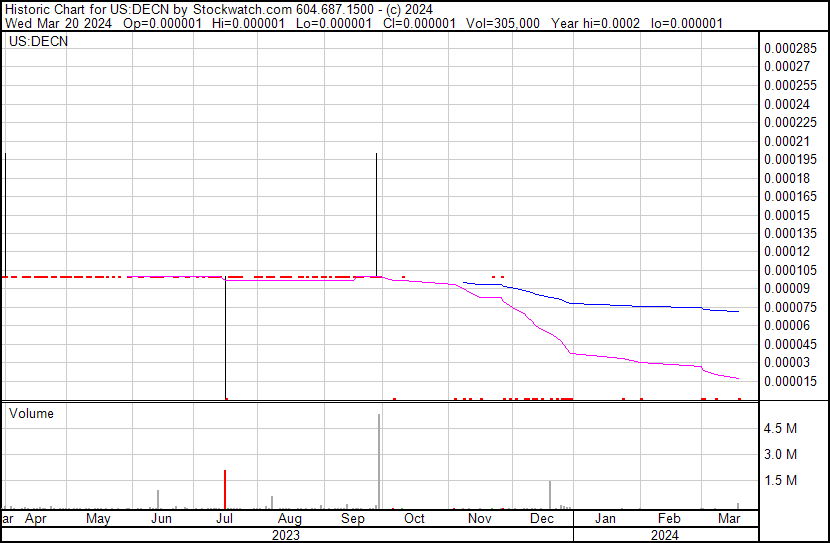Choose the 2024 year label

coord(665,535)
